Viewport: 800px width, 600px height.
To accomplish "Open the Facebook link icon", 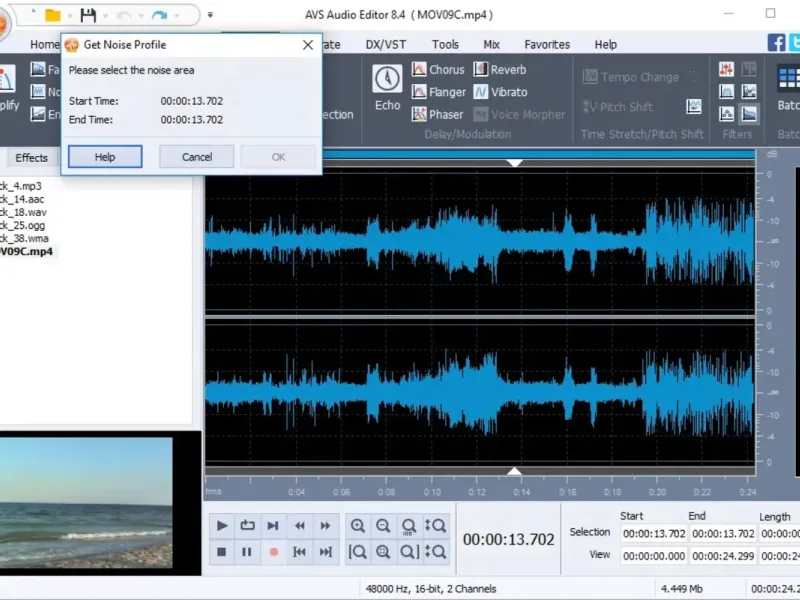I will pos(776,43).
